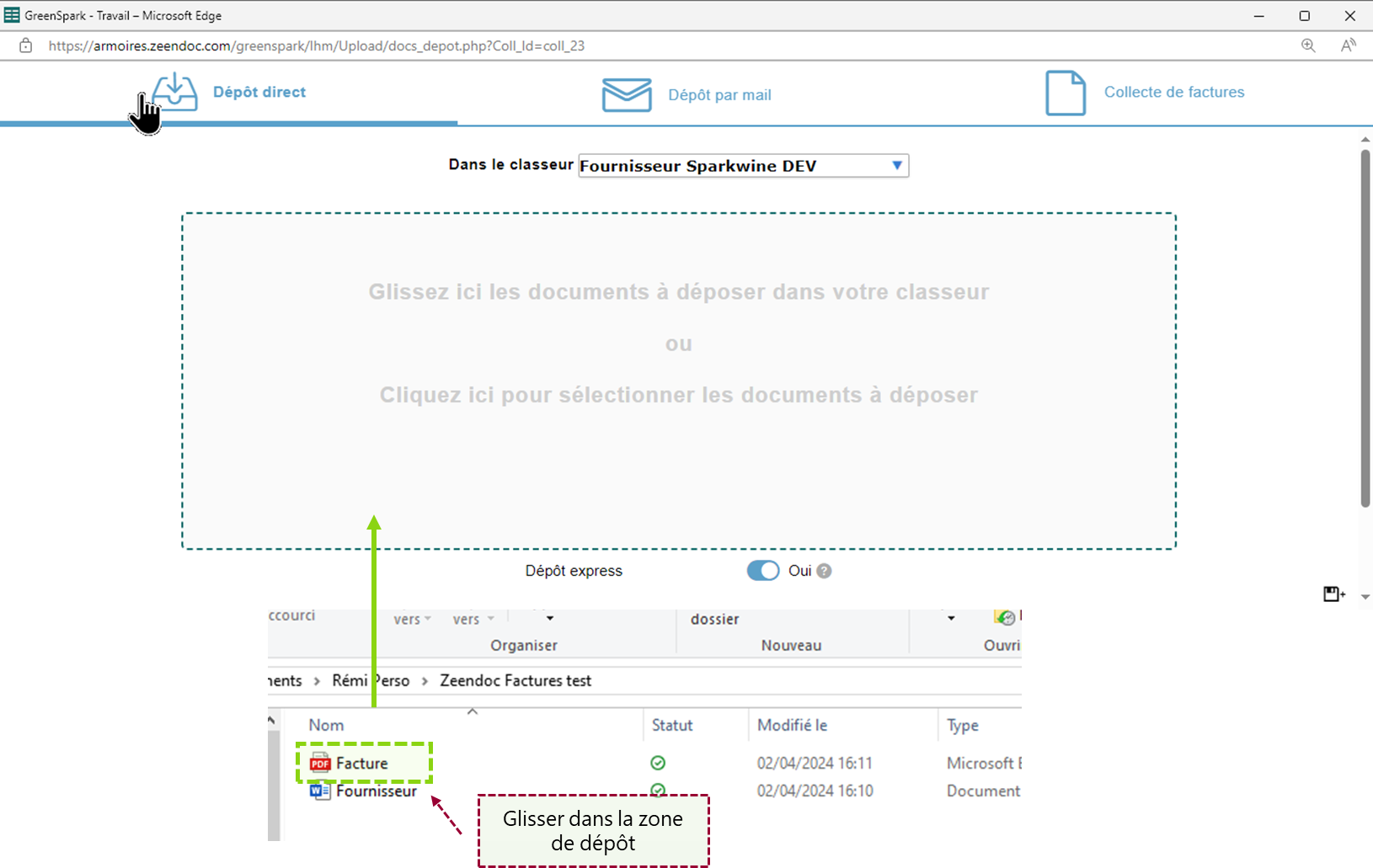The width and height of the screenshot is (1373, 868).
Task: Navigate to Rémi Perso in the breadcrumb
Action: (x=371, y=680)
